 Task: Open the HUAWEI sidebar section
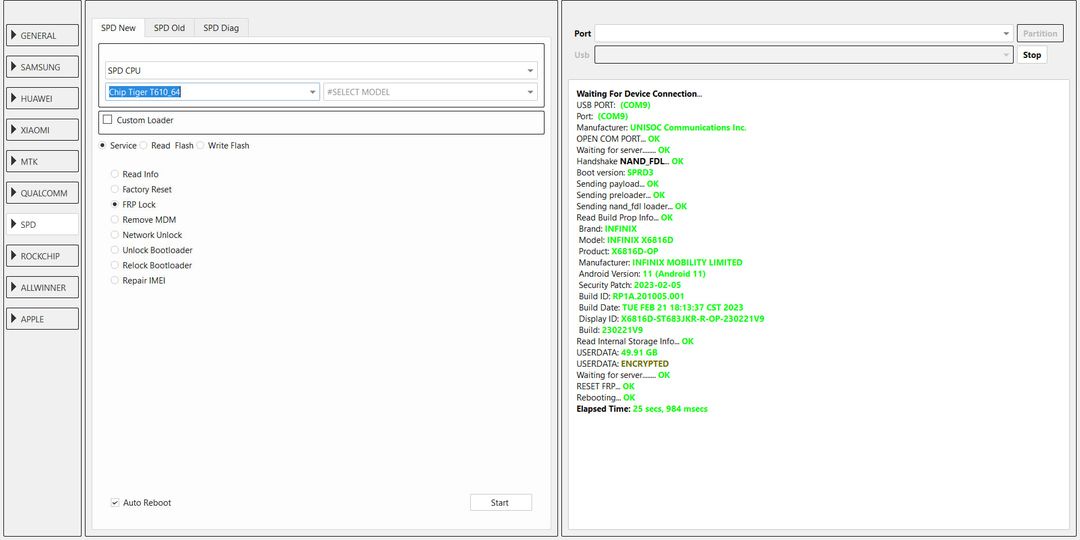click(x=43, y=98)
